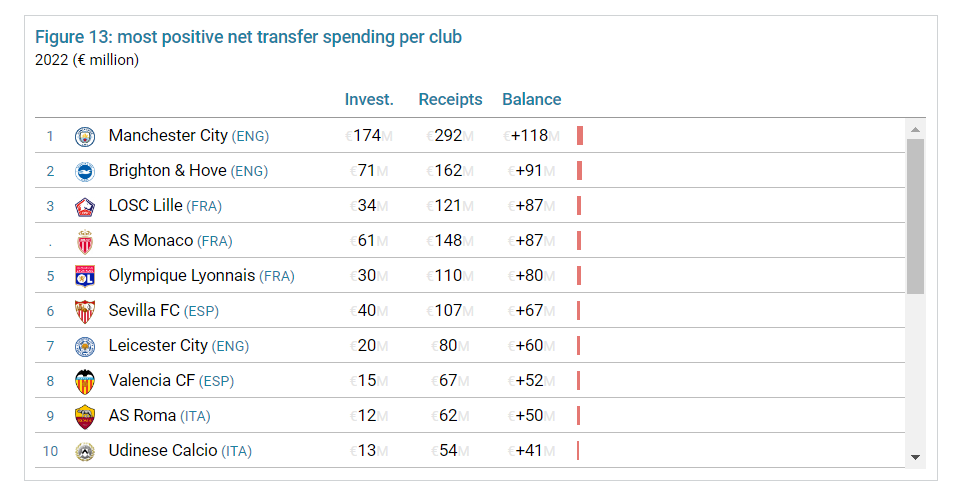Screen dimensions: 963x496
Task: Select the Manchester City club name
Action: coord(168,135)
